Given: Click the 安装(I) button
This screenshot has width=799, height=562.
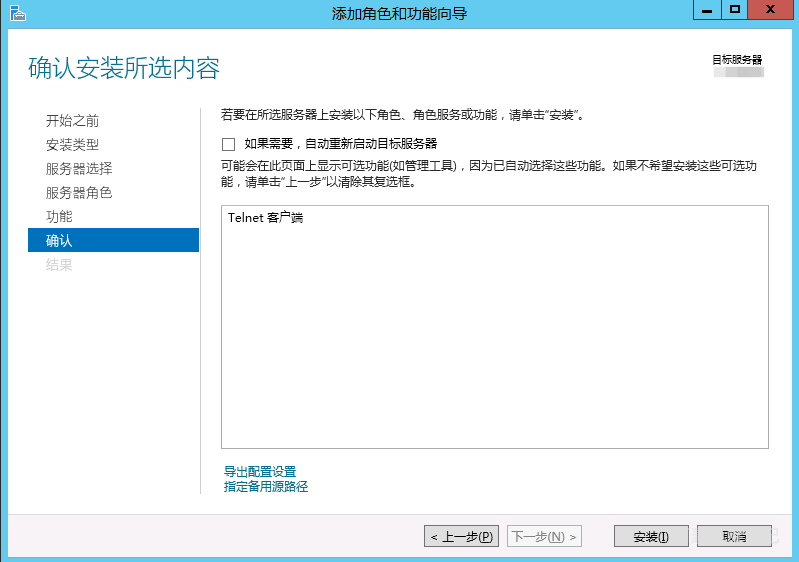Looking at the screenshot, I should tap(651, 536).
